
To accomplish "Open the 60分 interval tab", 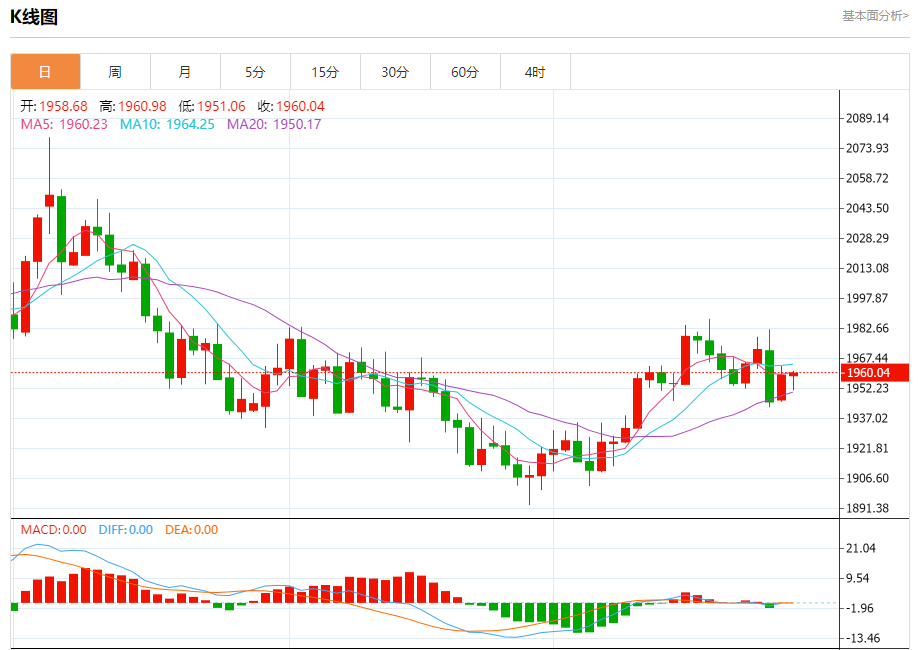I will (x=465, y=72).
